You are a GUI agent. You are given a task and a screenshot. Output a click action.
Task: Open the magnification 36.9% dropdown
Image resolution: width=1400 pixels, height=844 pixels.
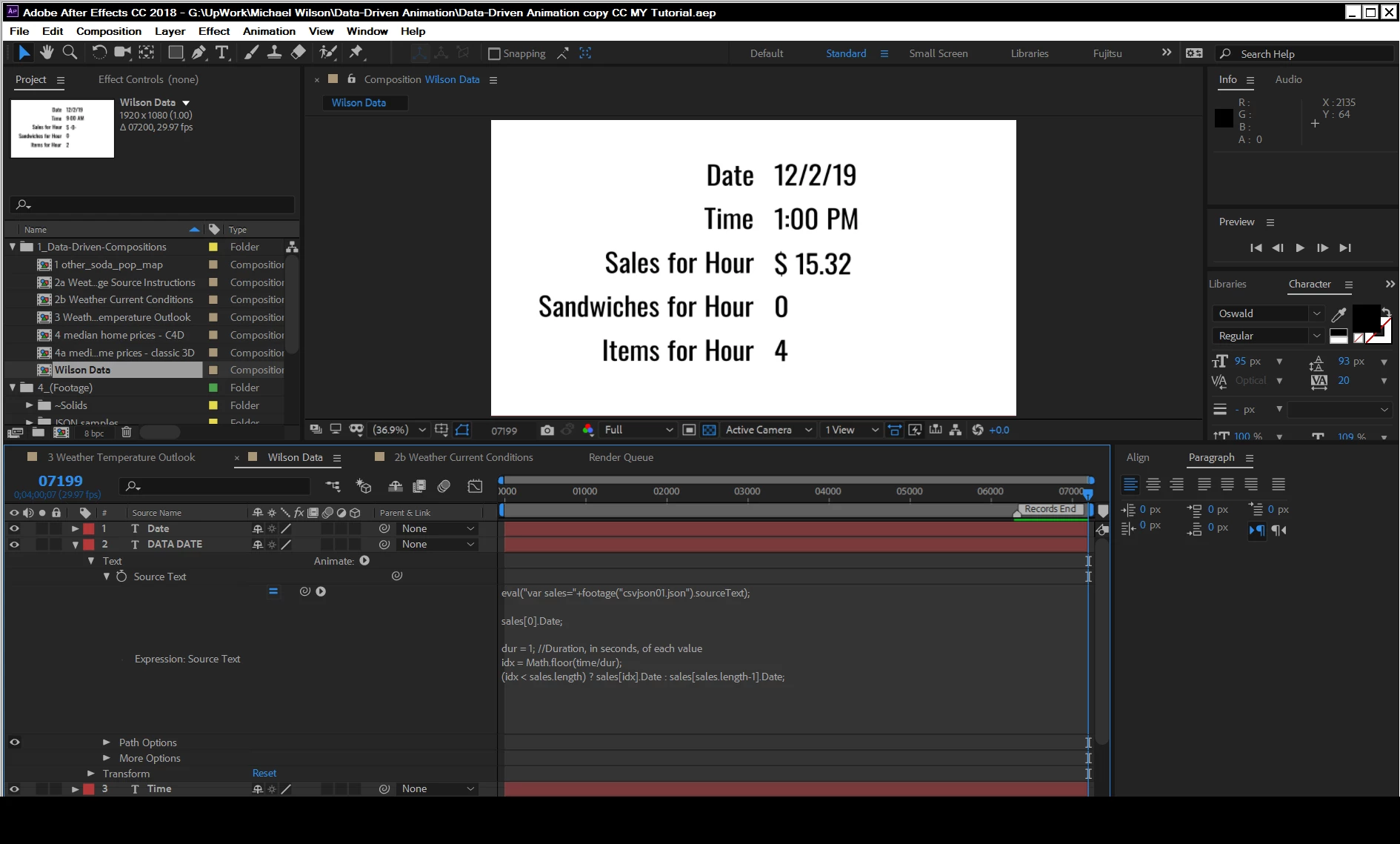(x=399, y=430)
